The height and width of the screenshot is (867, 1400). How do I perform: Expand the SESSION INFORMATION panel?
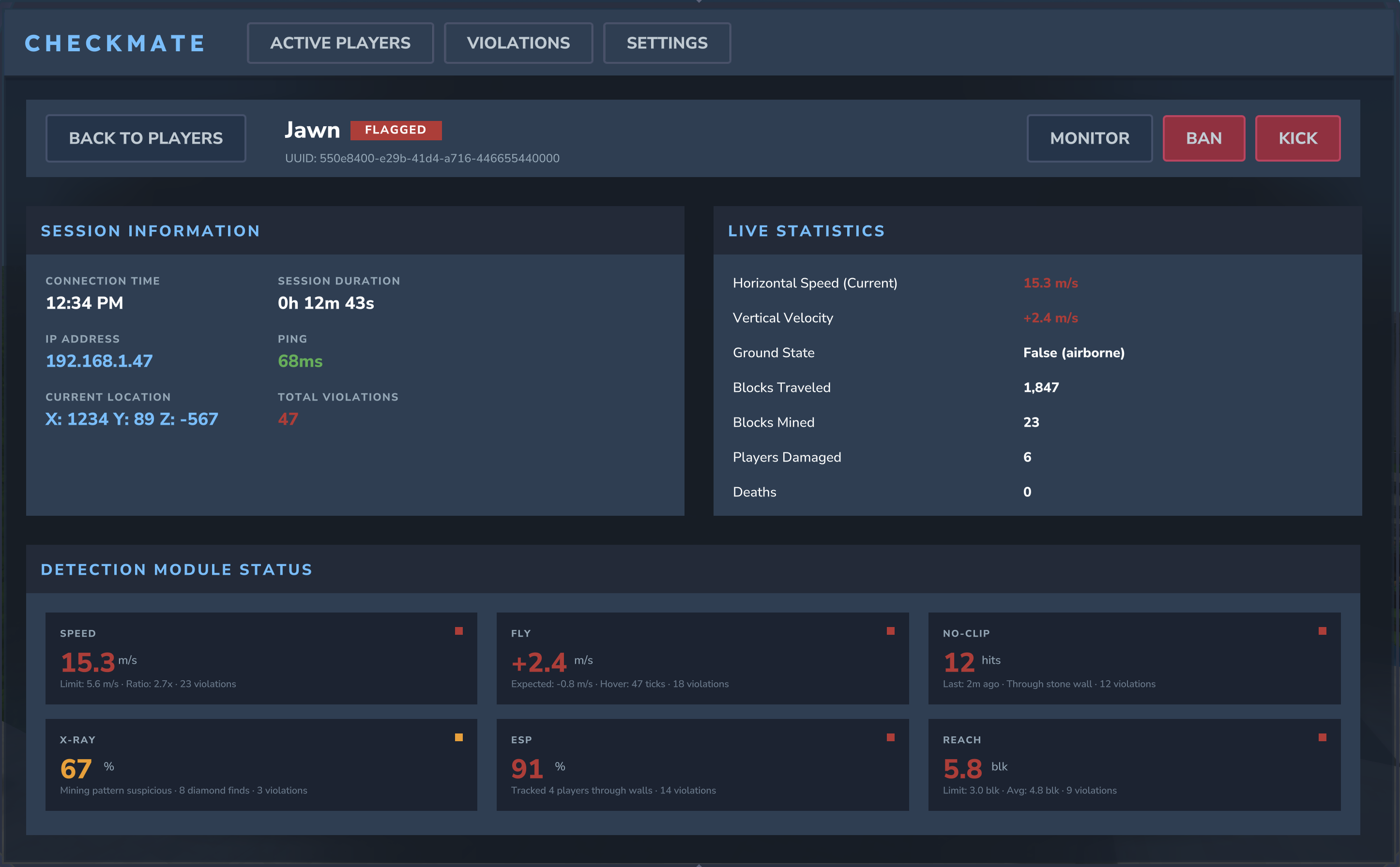pos(151,230)
